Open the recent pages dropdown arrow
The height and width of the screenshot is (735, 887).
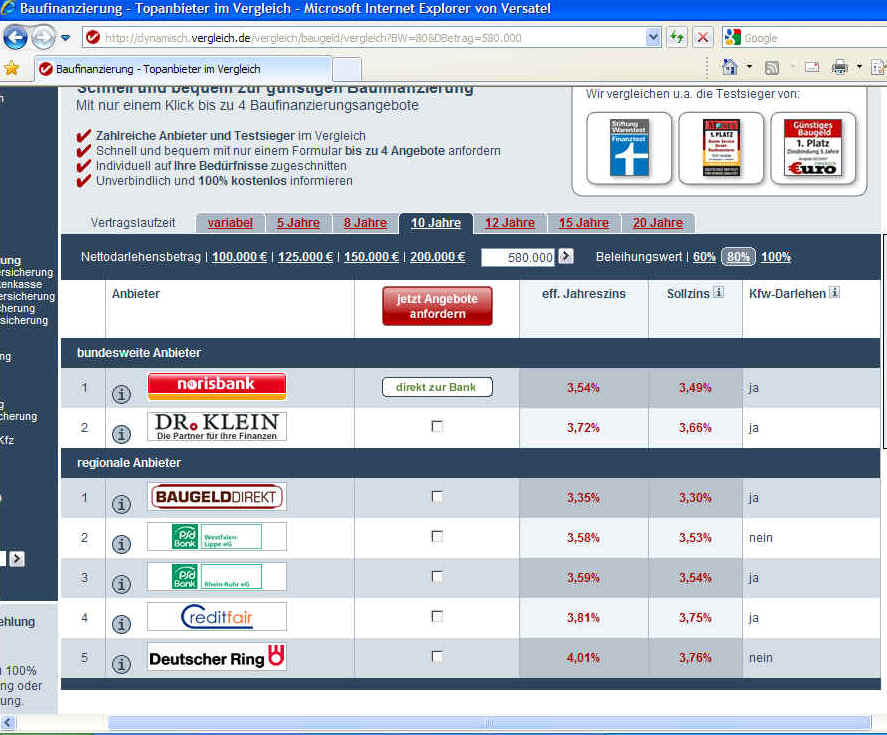tap(66, 38)
